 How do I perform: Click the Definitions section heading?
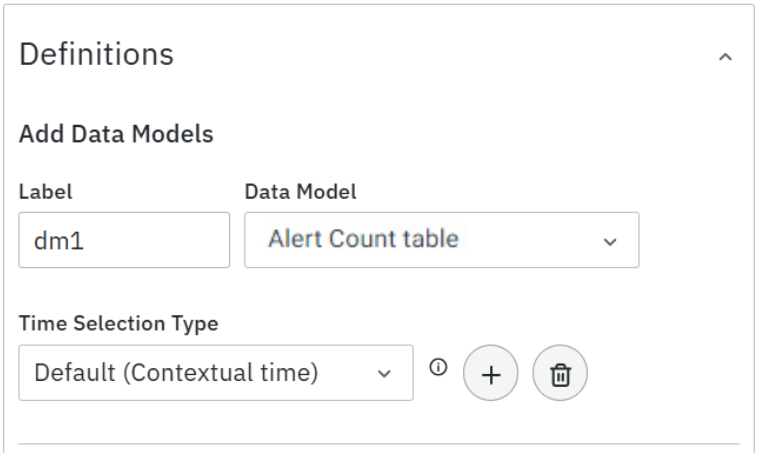tap(97, 54)
